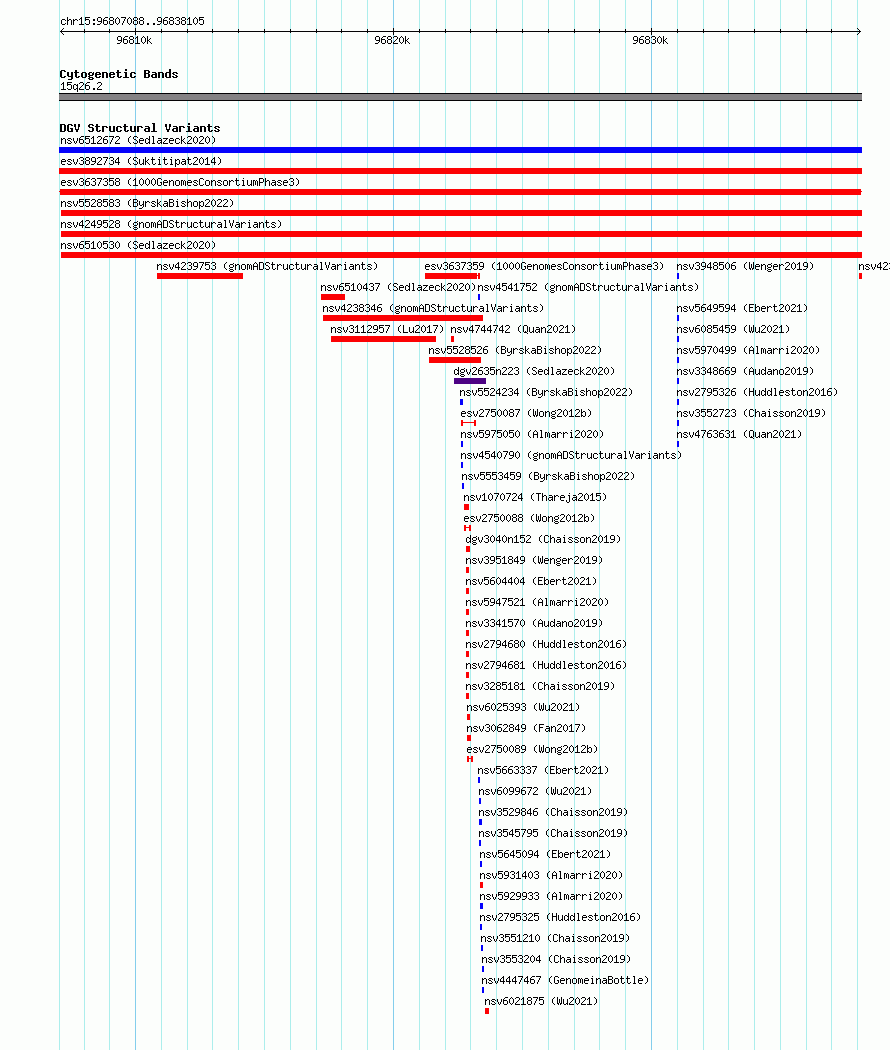Select red bar under nsv4239753
Screen dimensions: 890x1050
(x=200, y=276)
